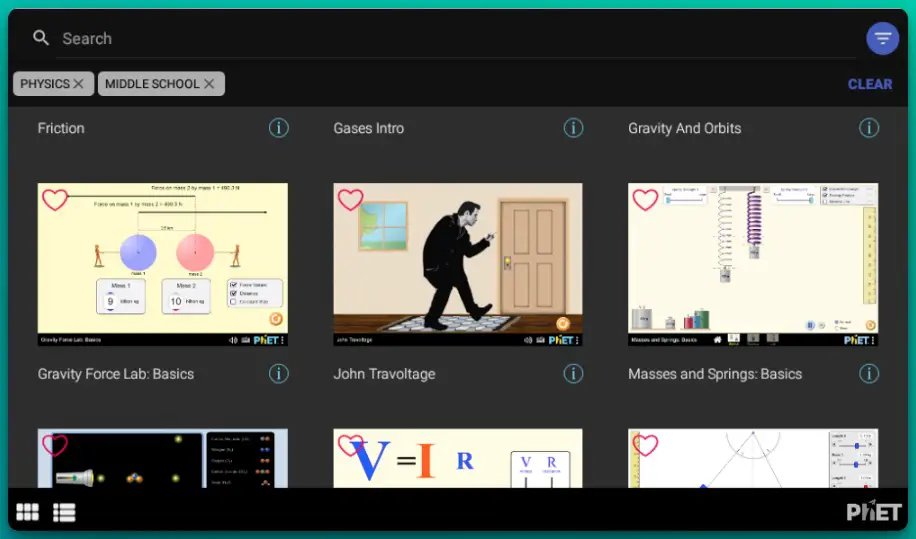Remove the PHYSICS filter chip
This screenshot has width=916, height=539.
click(x=79, y=84)
